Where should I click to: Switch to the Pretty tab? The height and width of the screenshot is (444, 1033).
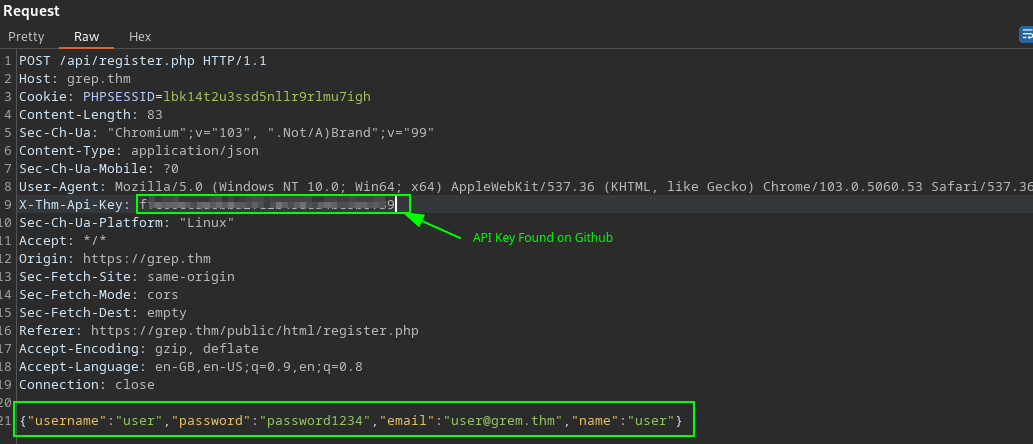(x=26, y=37)
